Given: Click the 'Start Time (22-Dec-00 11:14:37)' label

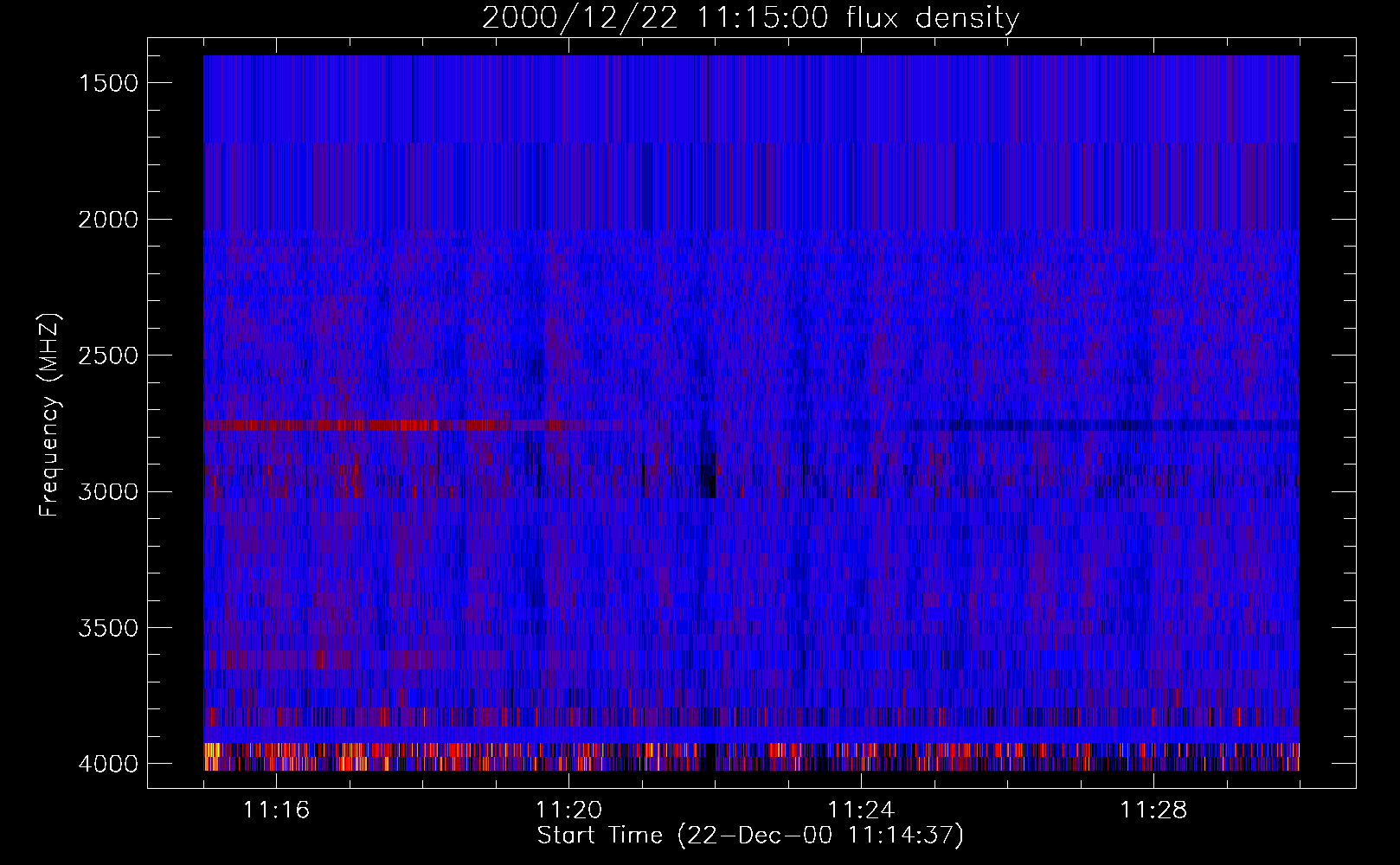Looking at the screenshot, I should pos(750,836).
